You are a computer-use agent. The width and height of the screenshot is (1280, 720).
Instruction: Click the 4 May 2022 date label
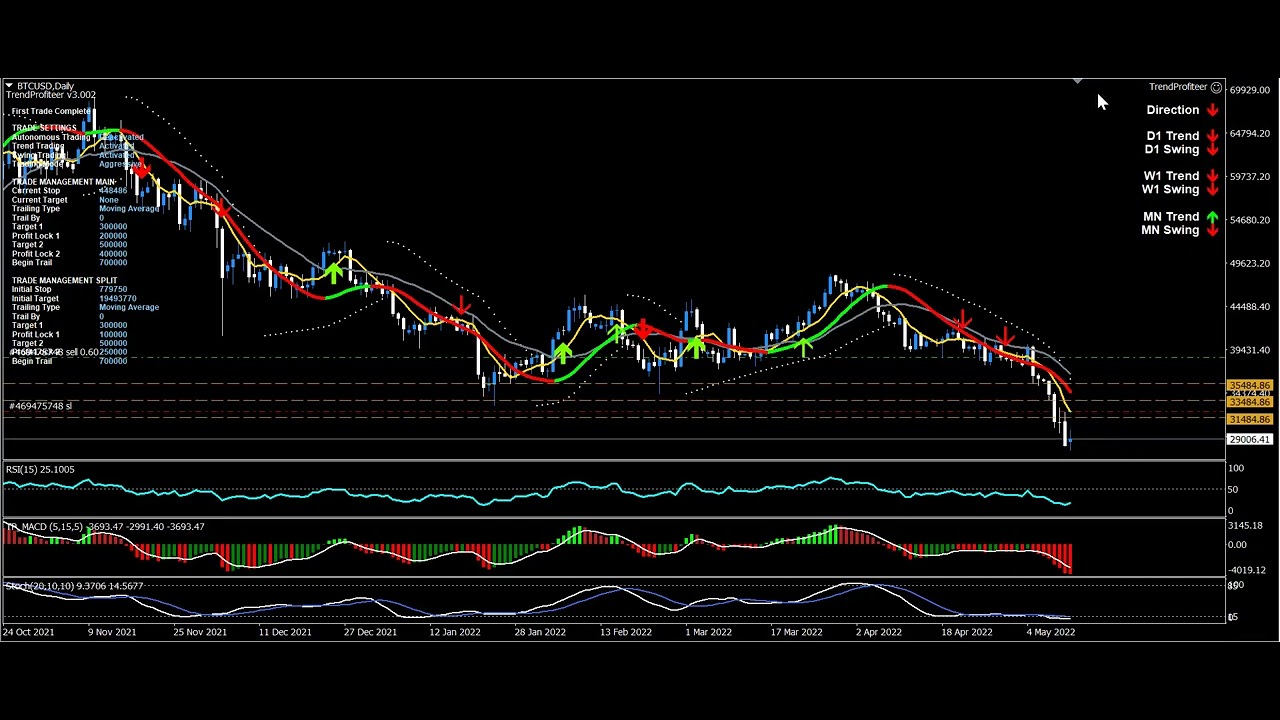1051,632
